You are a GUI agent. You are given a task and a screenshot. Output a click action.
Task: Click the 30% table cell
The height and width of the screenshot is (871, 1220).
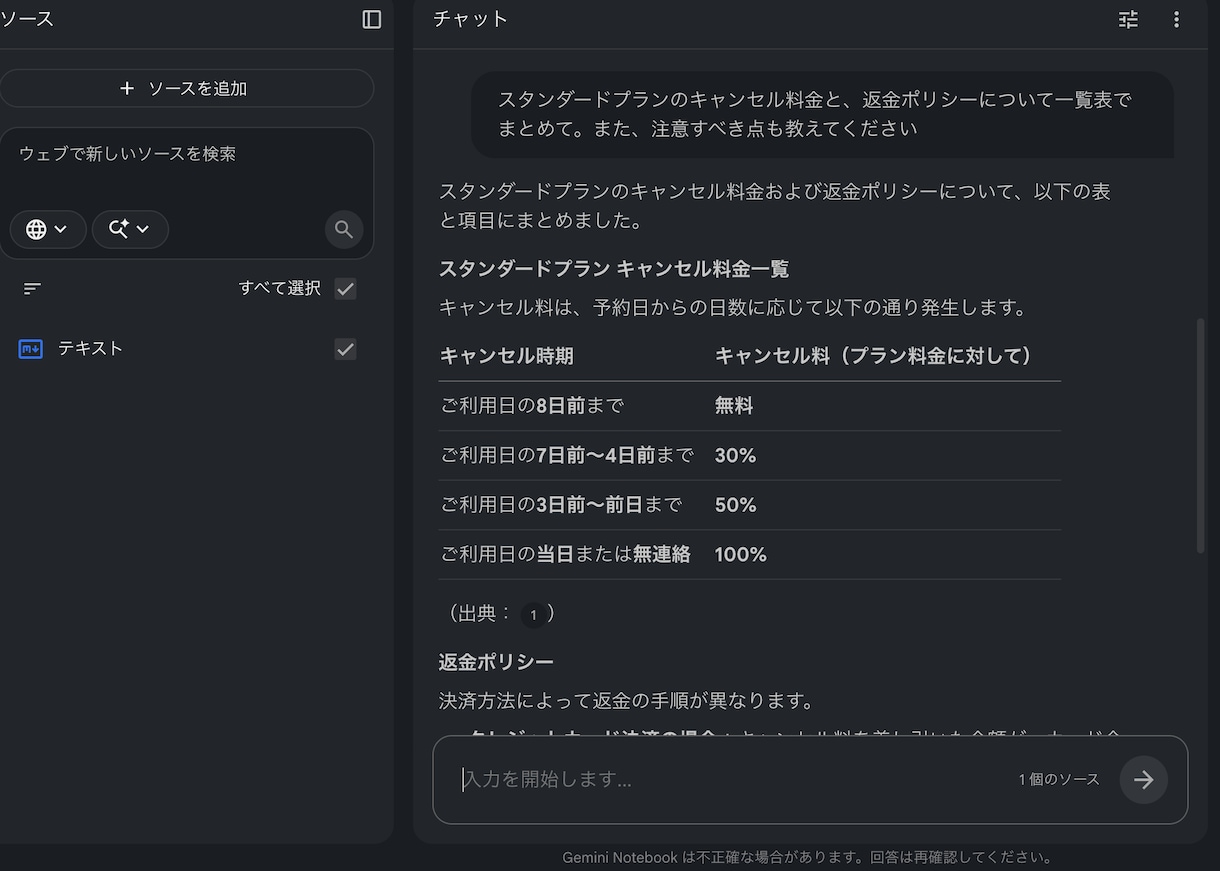(736, 456)
